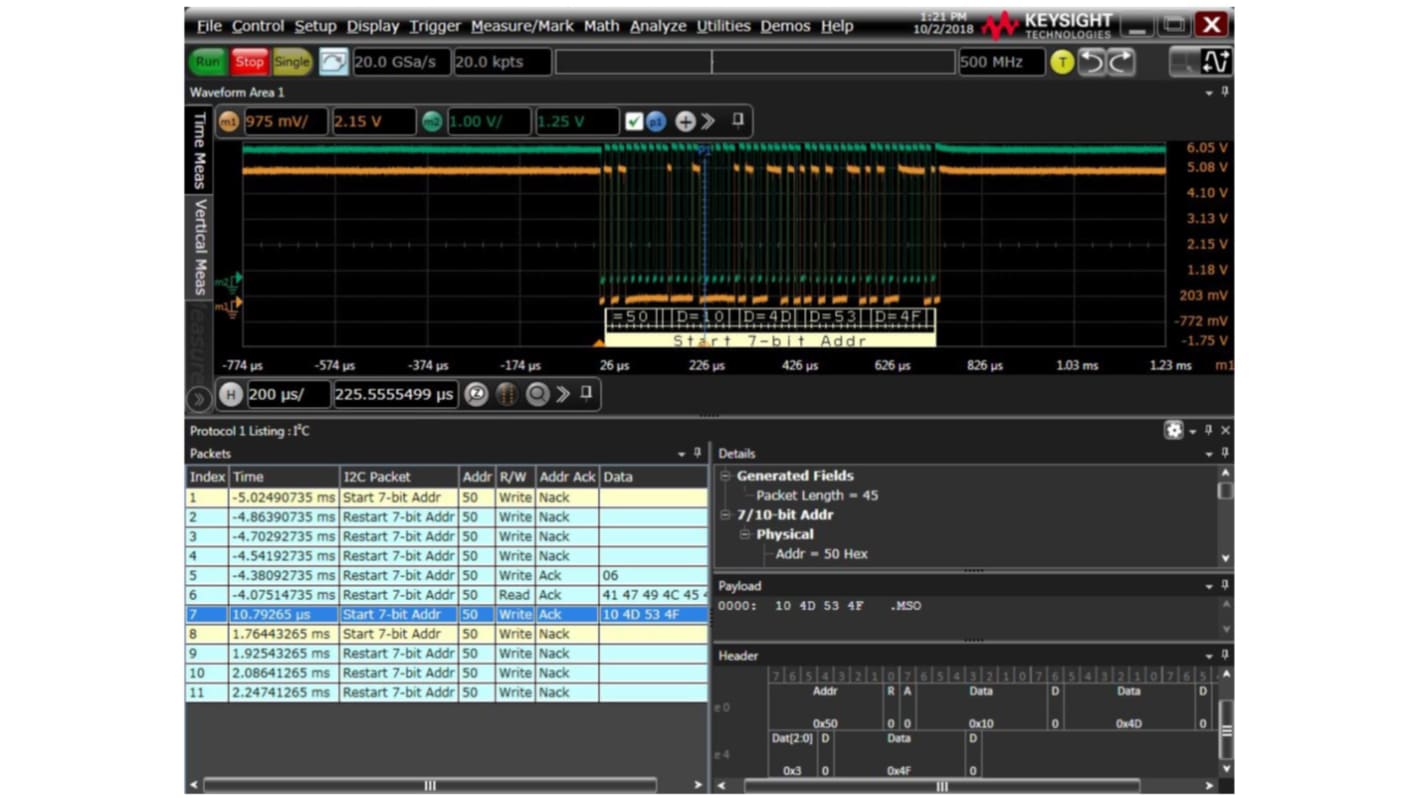Click the green Run acquisition button

pyautogui.click(x=208, y=62)
